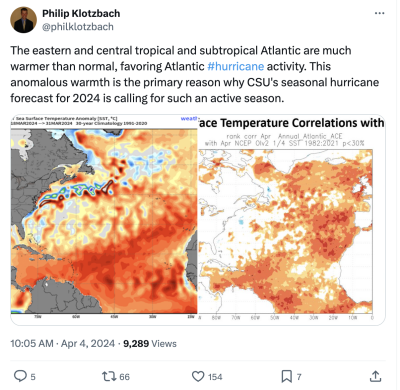Click the 10:05 AM · Apr 4, 2024 timestamp

62,343
